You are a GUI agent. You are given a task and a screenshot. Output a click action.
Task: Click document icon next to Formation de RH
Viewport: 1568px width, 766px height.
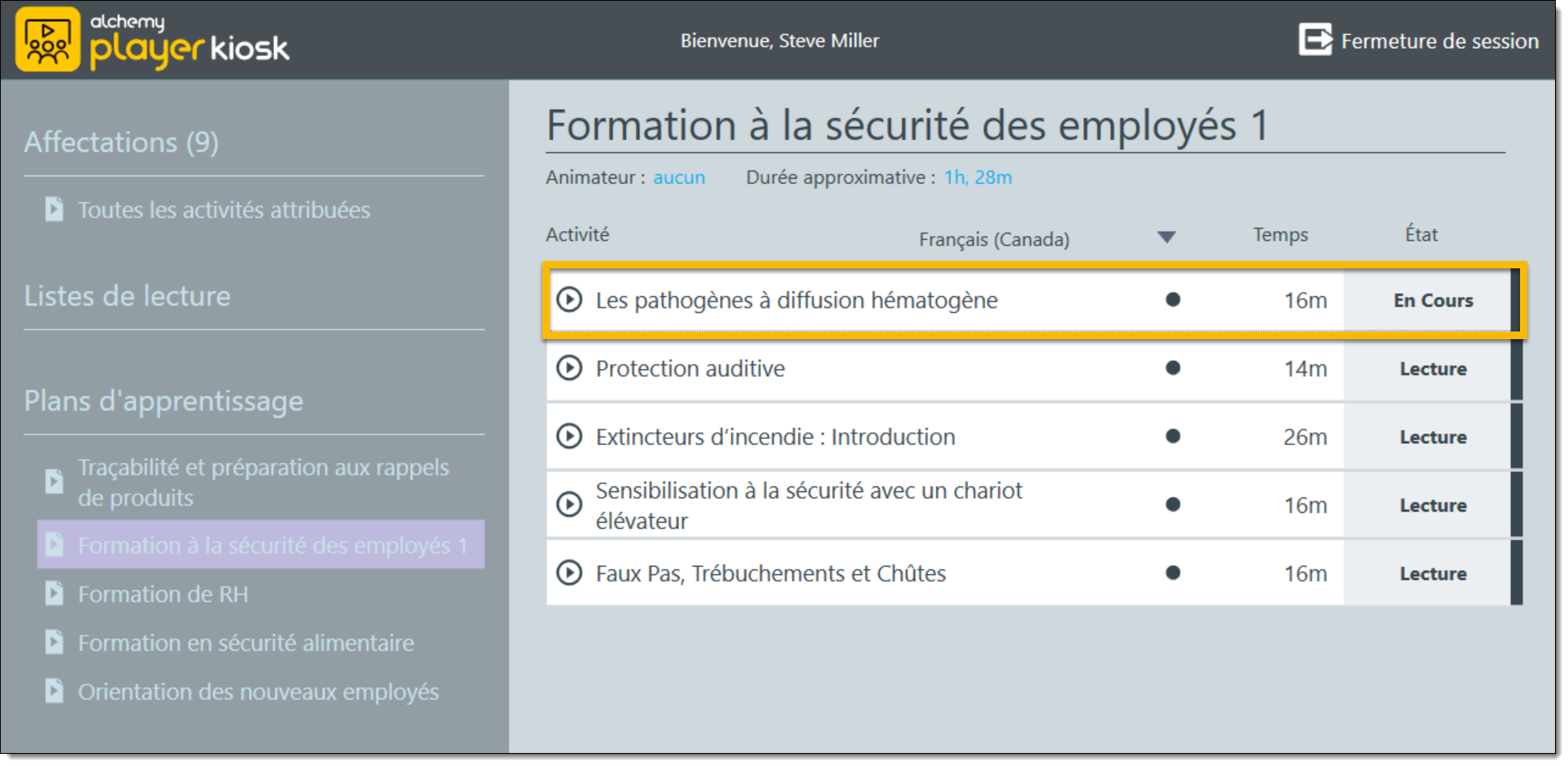tap(54, 594)
